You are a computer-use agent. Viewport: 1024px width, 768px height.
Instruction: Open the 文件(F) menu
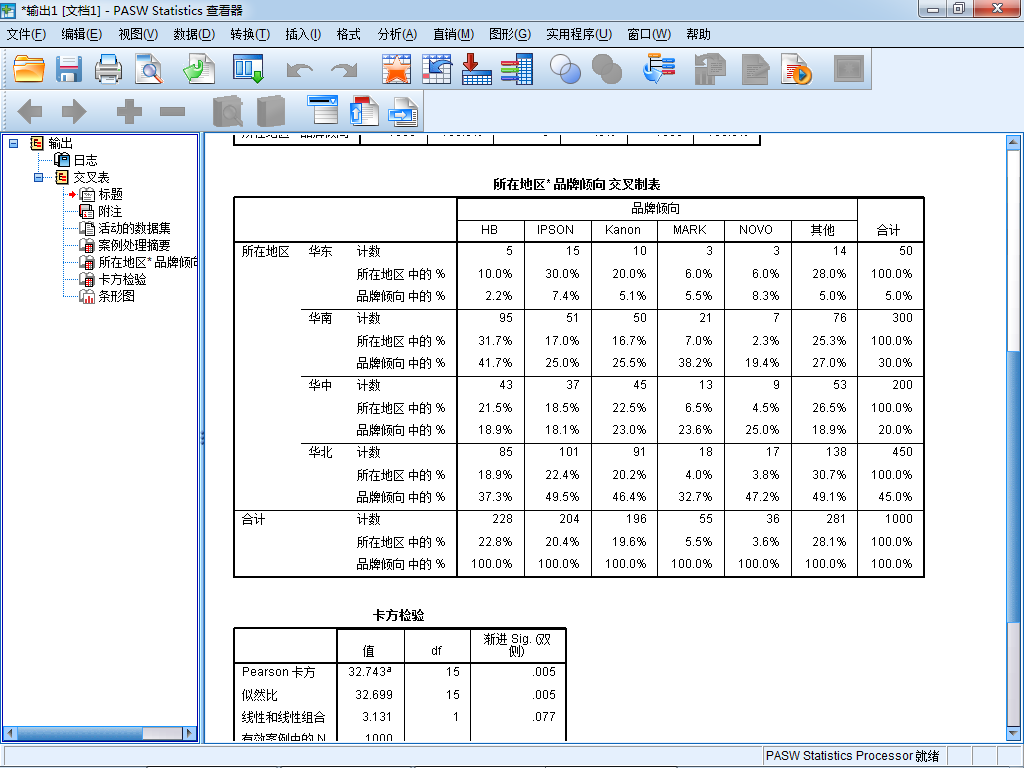click(26, 34)
